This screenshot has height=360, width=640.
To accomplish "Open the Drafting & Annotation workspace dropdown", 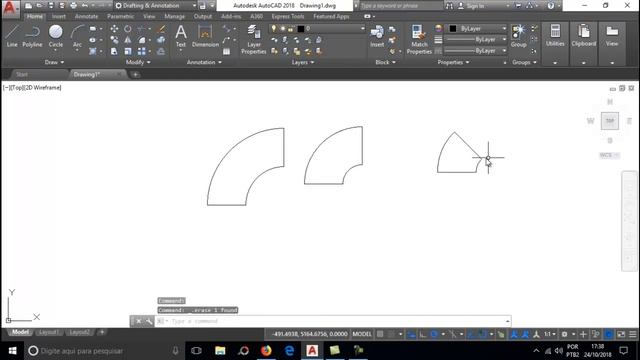I will point(156,6).
